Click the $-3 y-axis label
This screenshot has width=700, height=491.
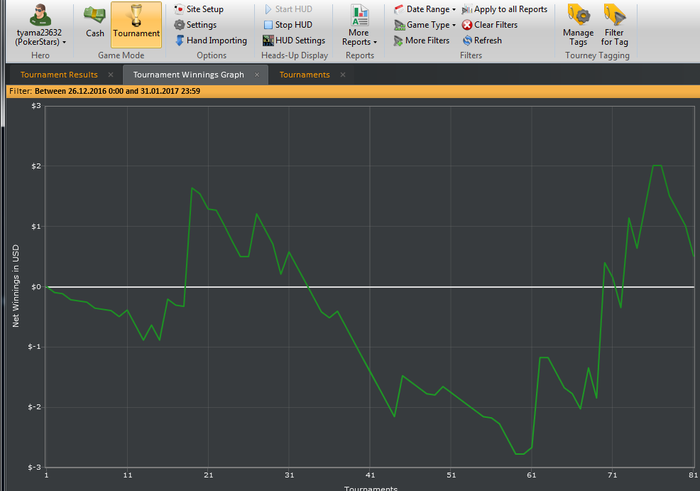pyautogui.click(x=34, y=467)
